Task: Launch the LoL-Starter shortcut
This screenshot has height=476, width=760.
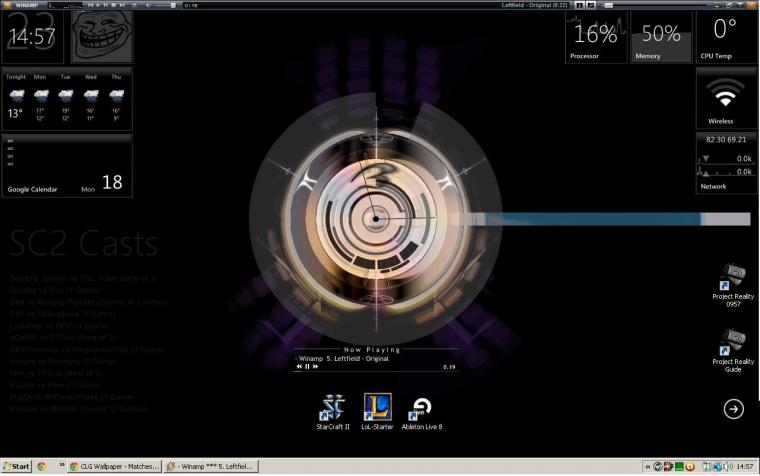Action: (377, 413)
